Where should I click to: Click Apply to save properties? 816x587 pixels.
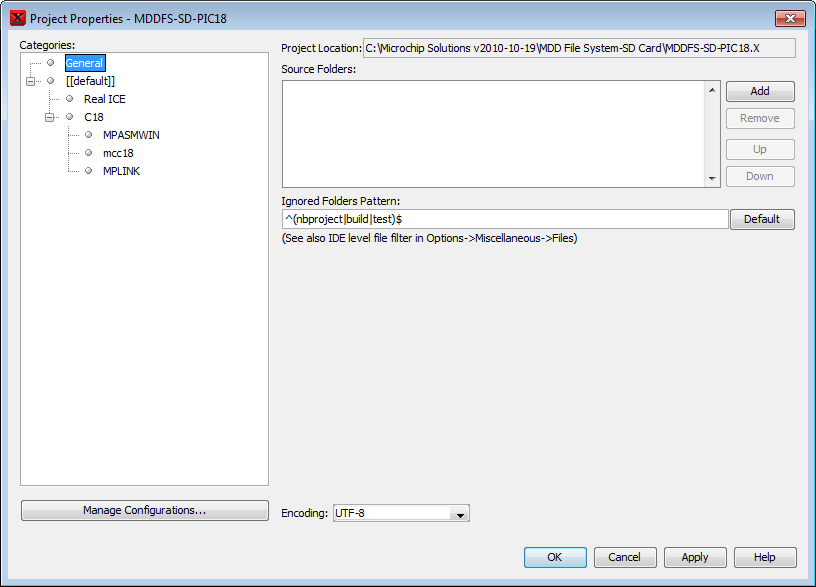tap(694, 557)
